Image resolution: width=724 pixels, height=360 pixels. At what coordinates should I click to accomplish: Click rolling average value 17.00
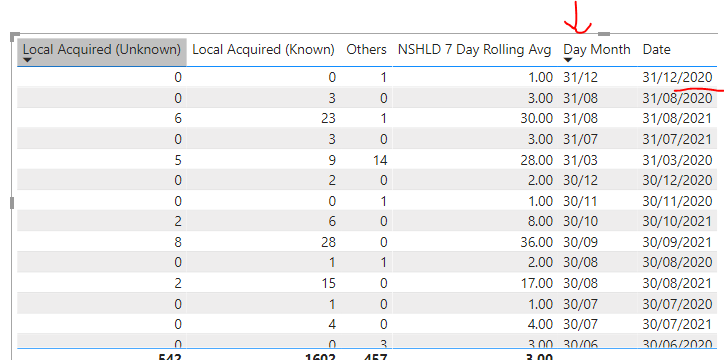[x=537, y=283]
